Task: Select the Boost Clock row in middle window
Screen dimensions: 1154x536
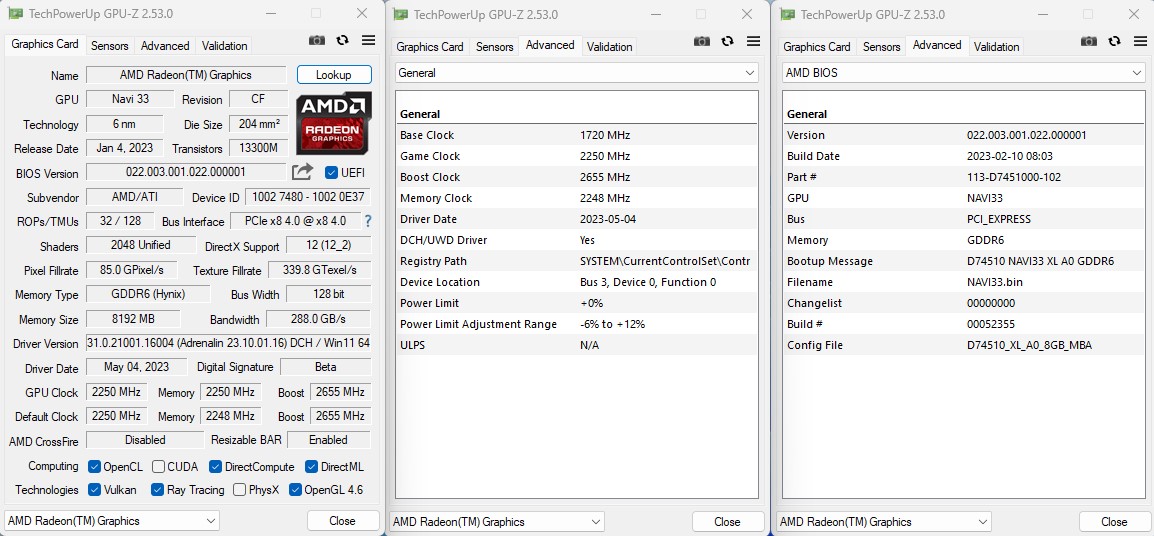Action: pos(576,177)
